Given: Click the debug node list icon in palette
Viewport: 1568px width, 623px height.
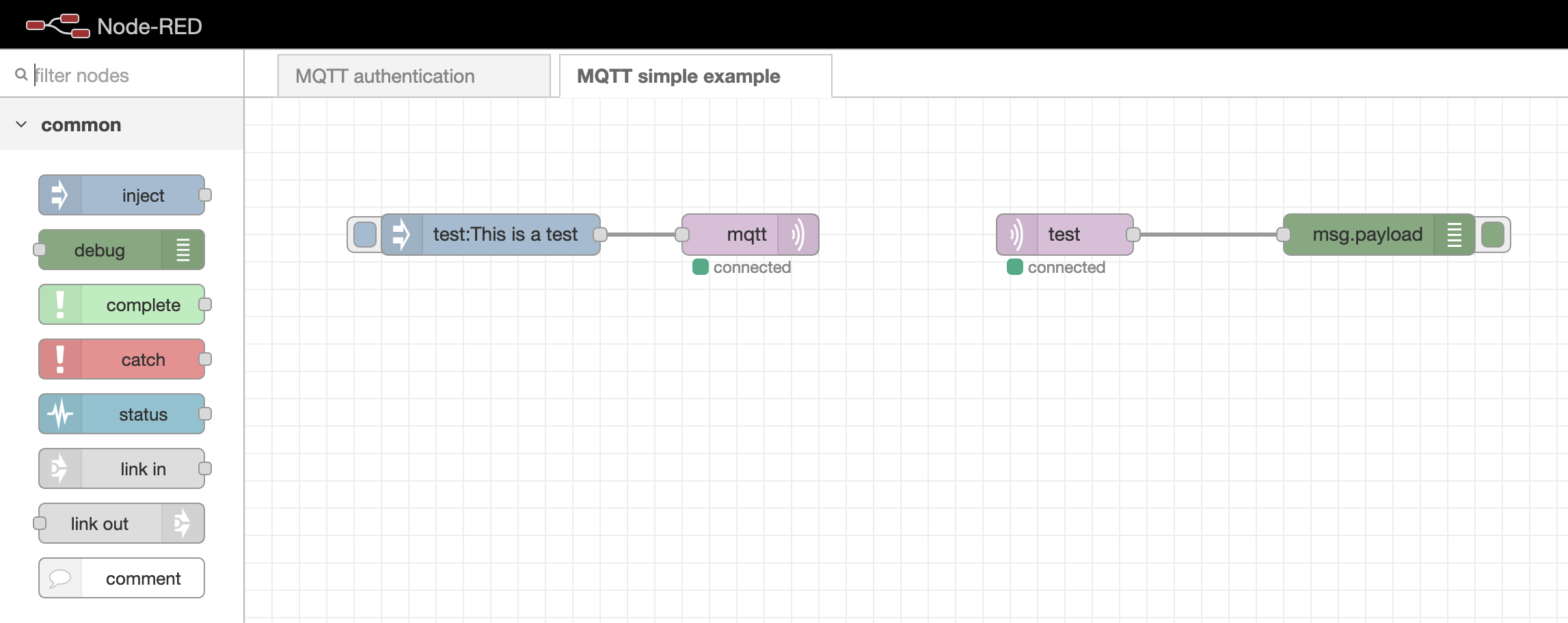Looking at the screenshot, I should [183, 250].
